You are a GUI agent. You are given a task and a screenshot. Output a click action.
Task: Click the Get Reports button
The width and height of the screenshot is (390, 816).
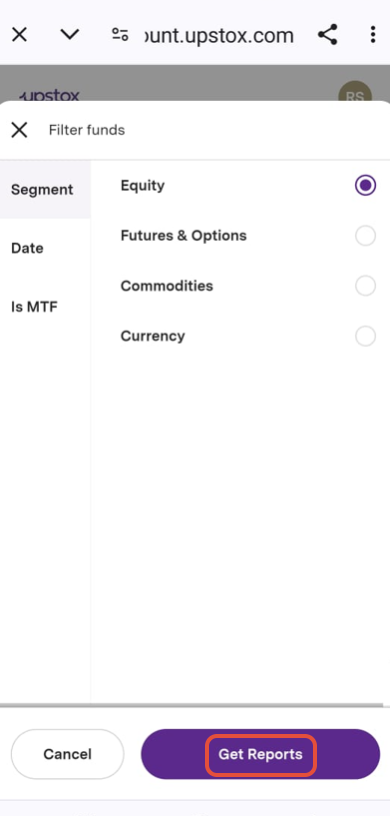click(x=260, y=754)
